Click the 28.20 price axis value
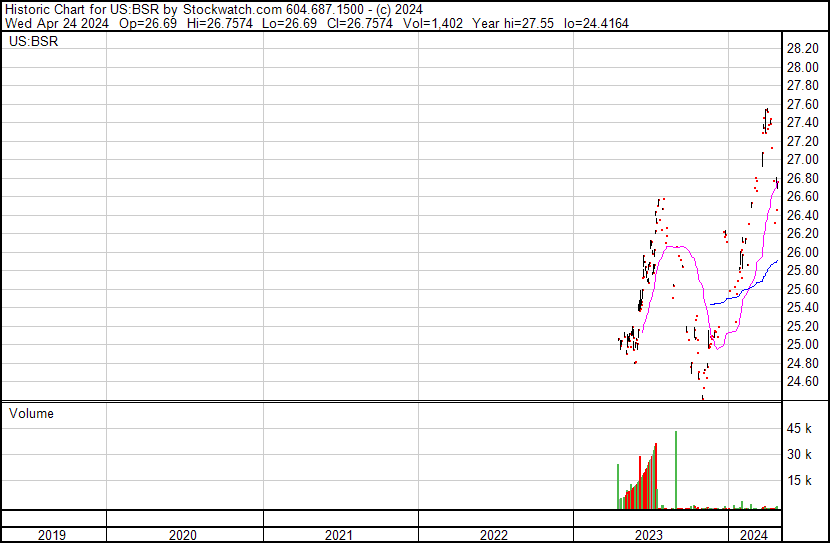The width and height of the screenshot is (830, 543). 802,49
